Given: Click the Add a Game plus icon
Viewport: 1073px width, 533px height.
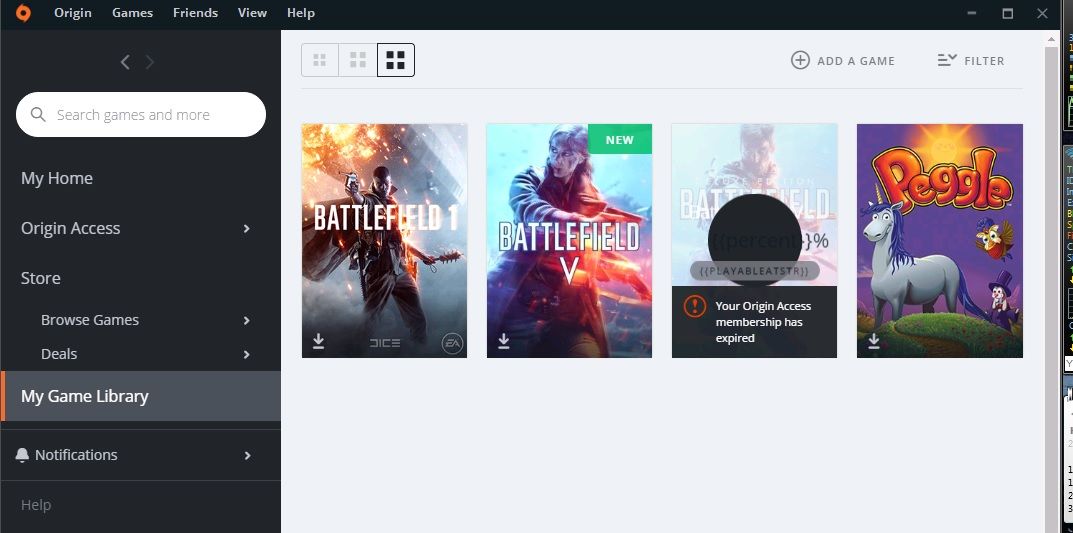Looking at the screenshot, I should point(800,60).
